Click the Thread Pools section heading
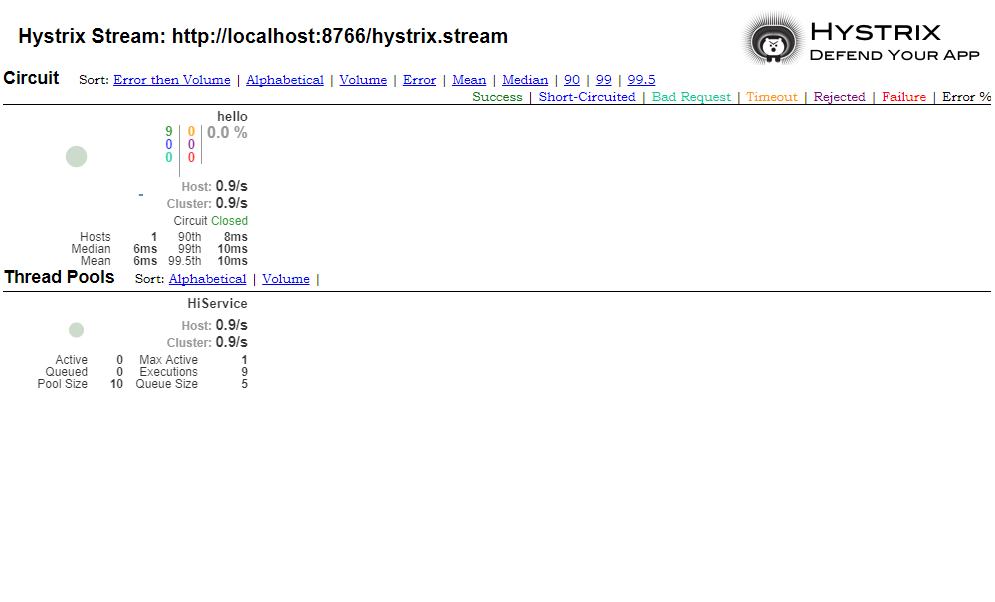995x602 pixels. click(x=59, y=277)
